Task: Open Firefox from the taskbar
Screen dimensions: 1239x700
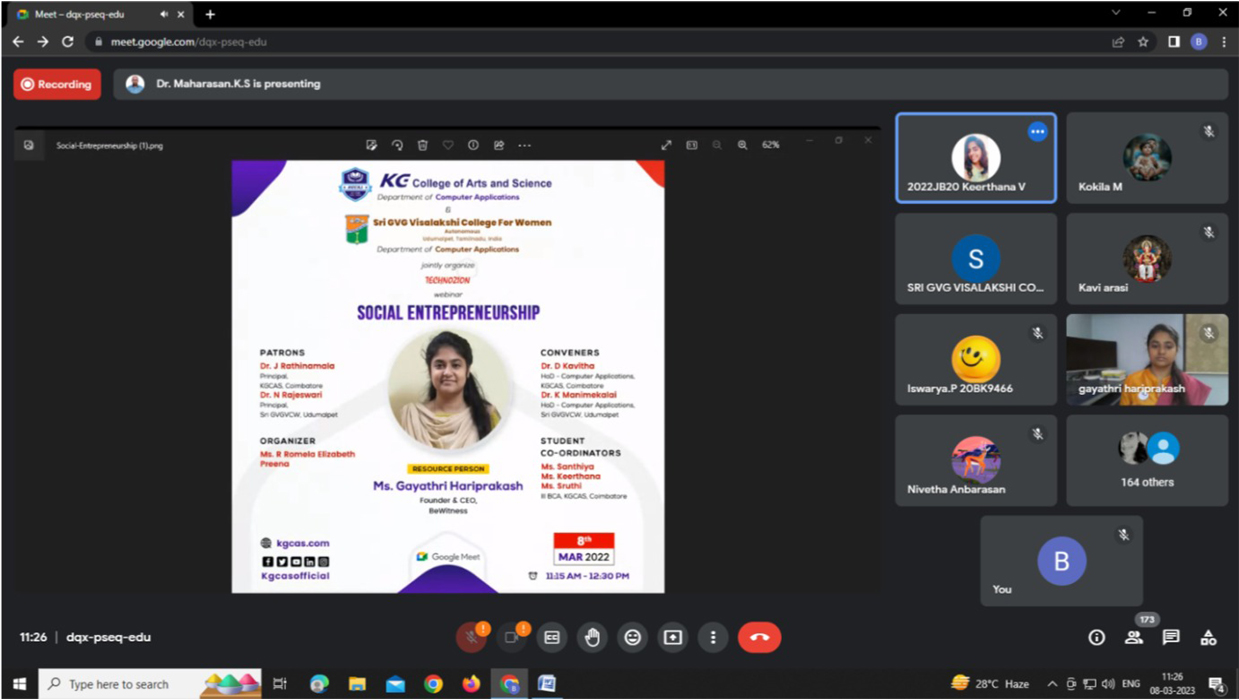Action: 471,684
